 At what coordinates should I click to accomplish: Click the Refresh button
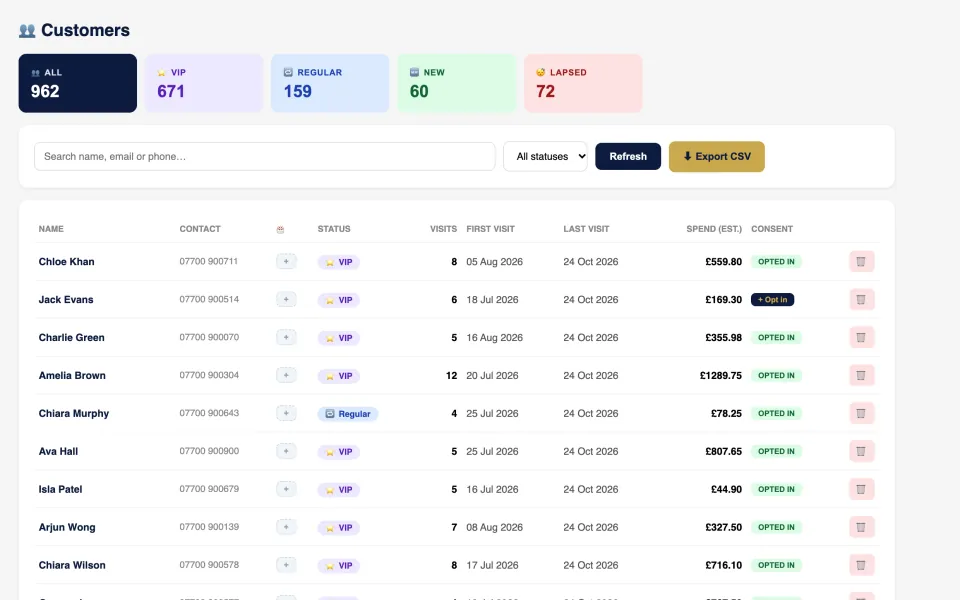[628, 157]
